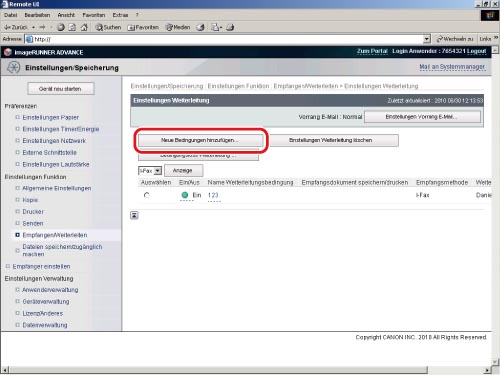
Task: Click the print icon in browser toolbar
Action: pyautogui.click(x=230, y=27)
